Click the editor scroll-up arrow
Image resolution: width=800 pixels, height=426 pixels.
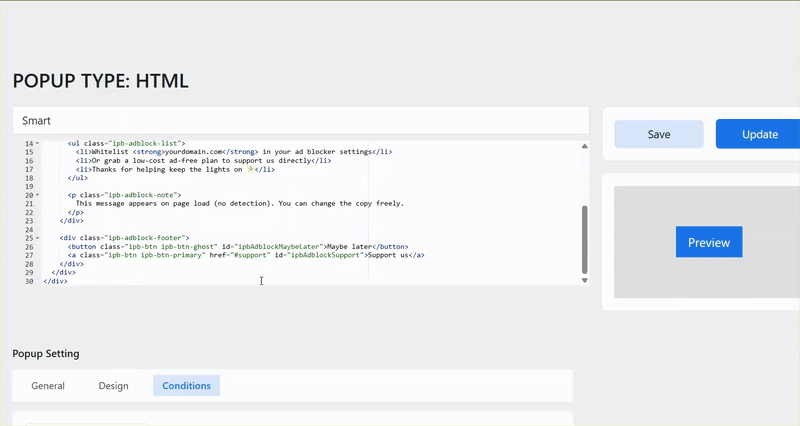(585, 146)
